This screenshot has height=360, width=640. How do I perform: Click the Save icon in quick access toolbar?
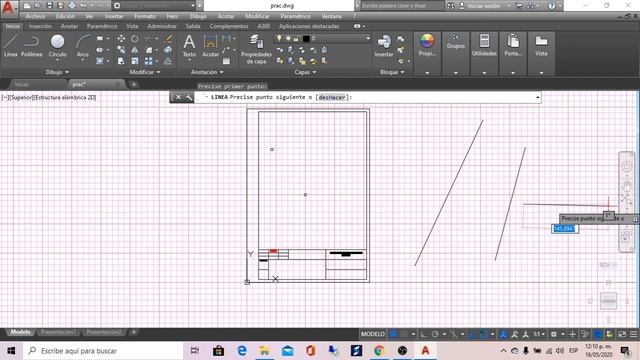tap(49, 6)
